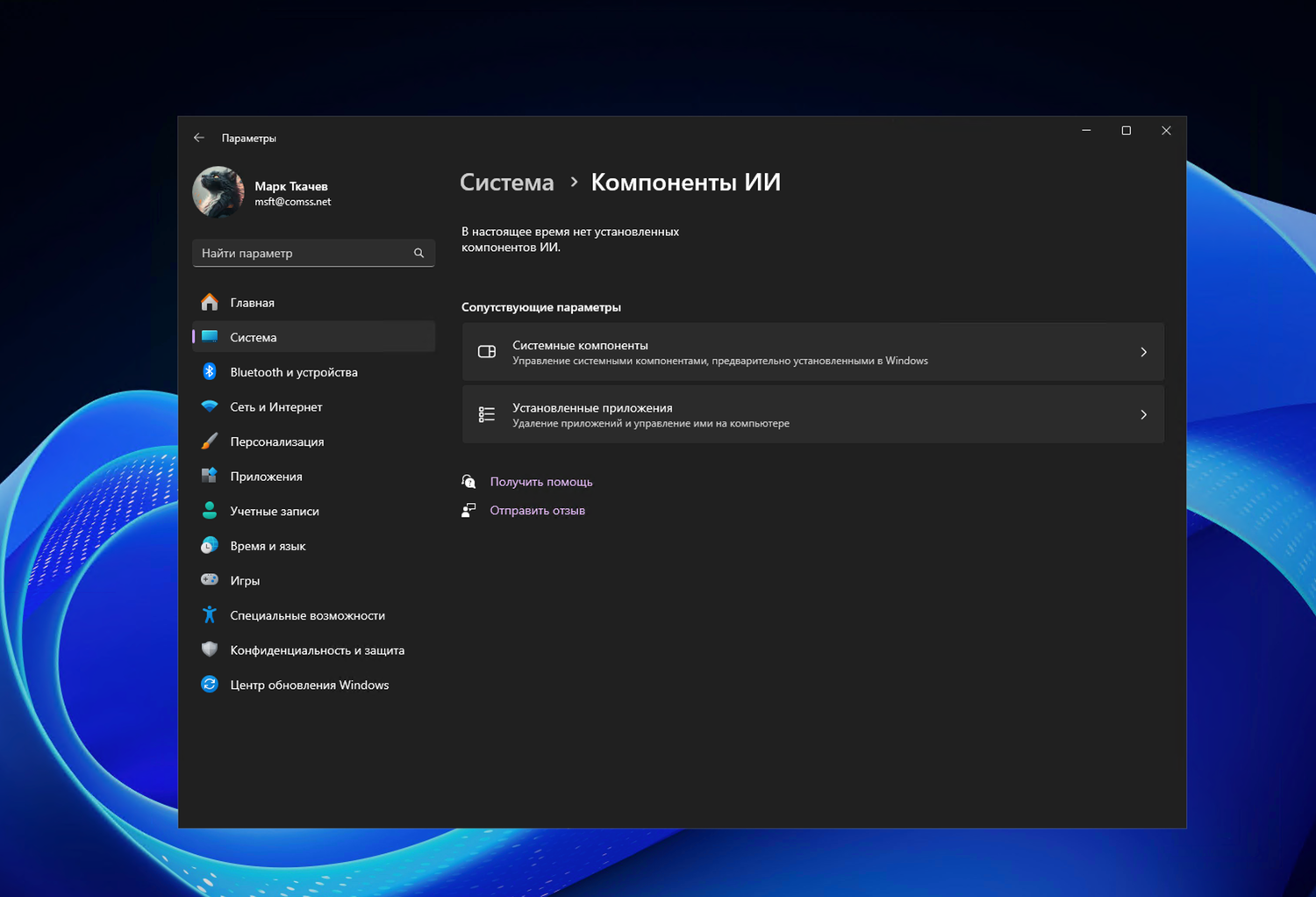Click the user name Марк Ткачев
The image size is (1316, 897).
[x=291, y=186]
